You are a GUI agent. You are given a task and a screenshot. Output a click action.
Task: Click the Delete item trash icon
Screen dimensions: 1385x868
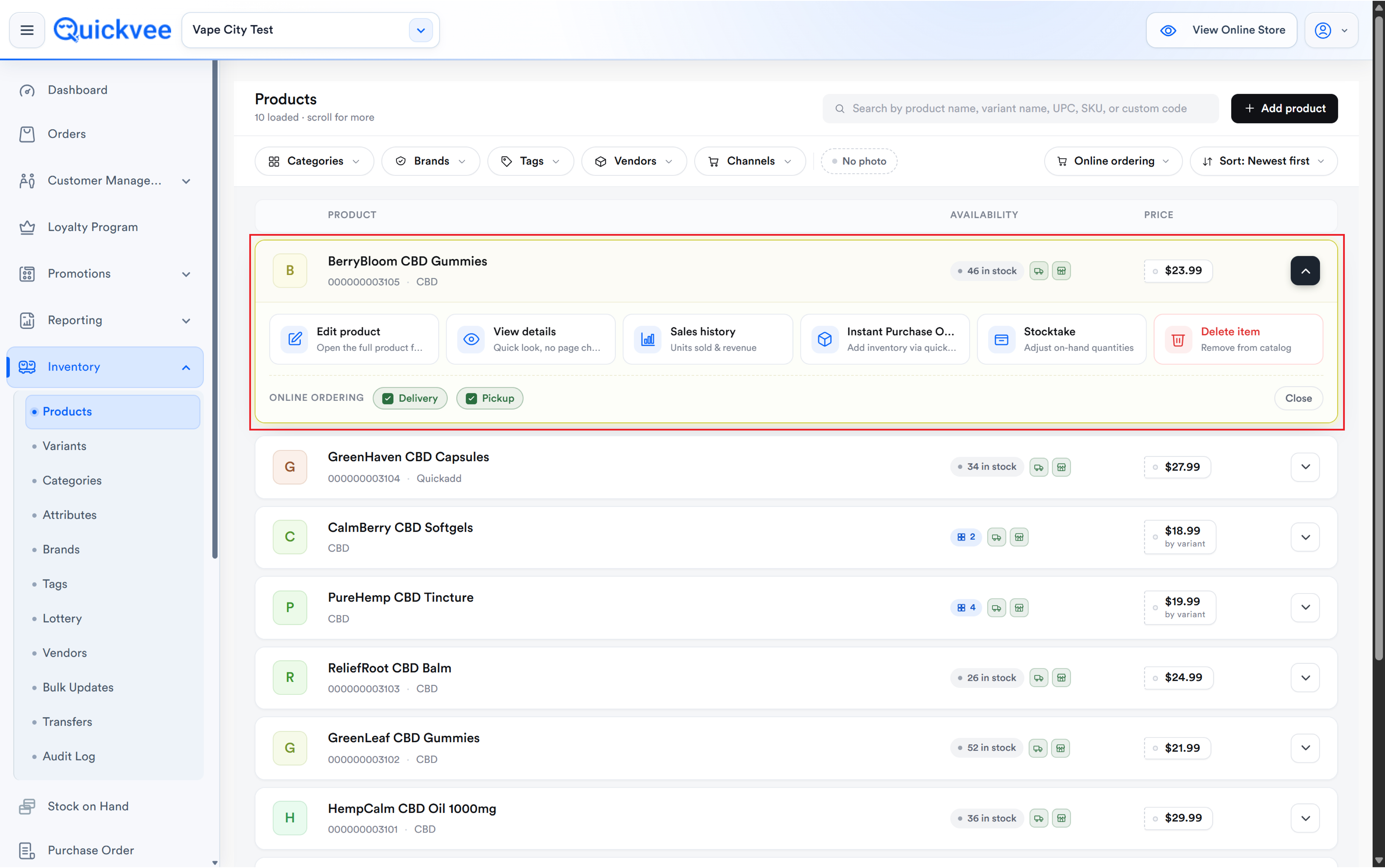point(1178,339)
